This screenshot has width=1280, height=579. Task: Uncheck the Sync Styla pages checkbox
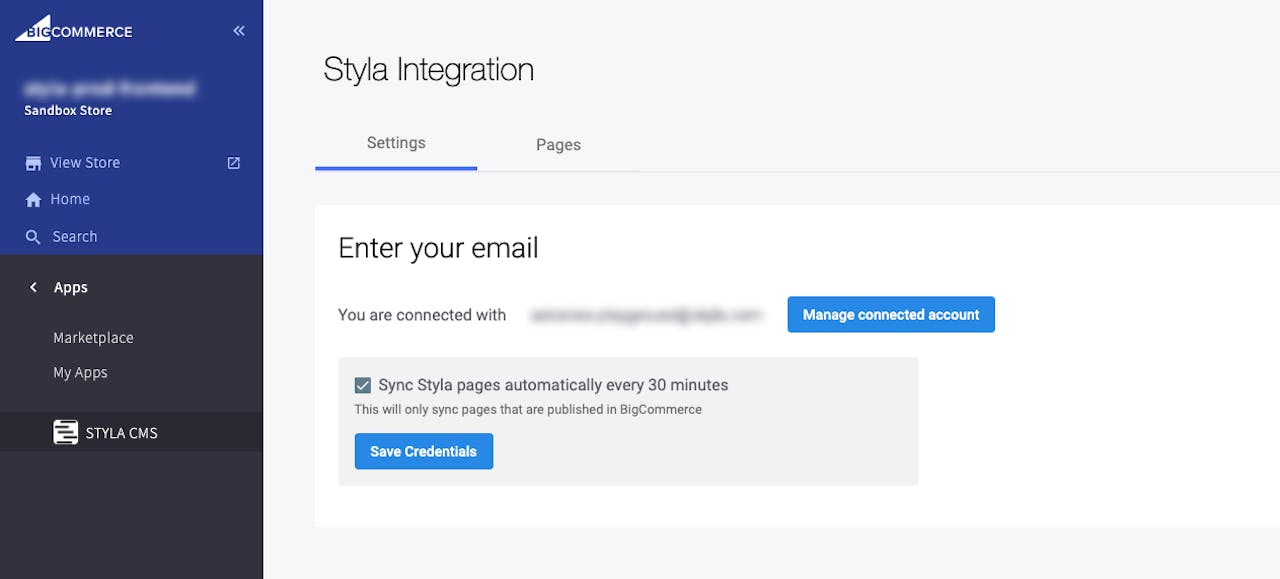tap(363, 386)
